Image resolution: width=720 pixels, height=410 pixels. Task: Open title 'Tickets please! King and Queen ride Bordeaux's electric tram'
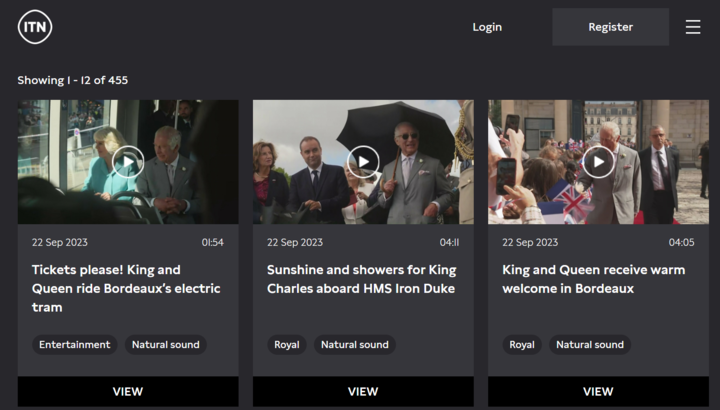pos(126,288)
